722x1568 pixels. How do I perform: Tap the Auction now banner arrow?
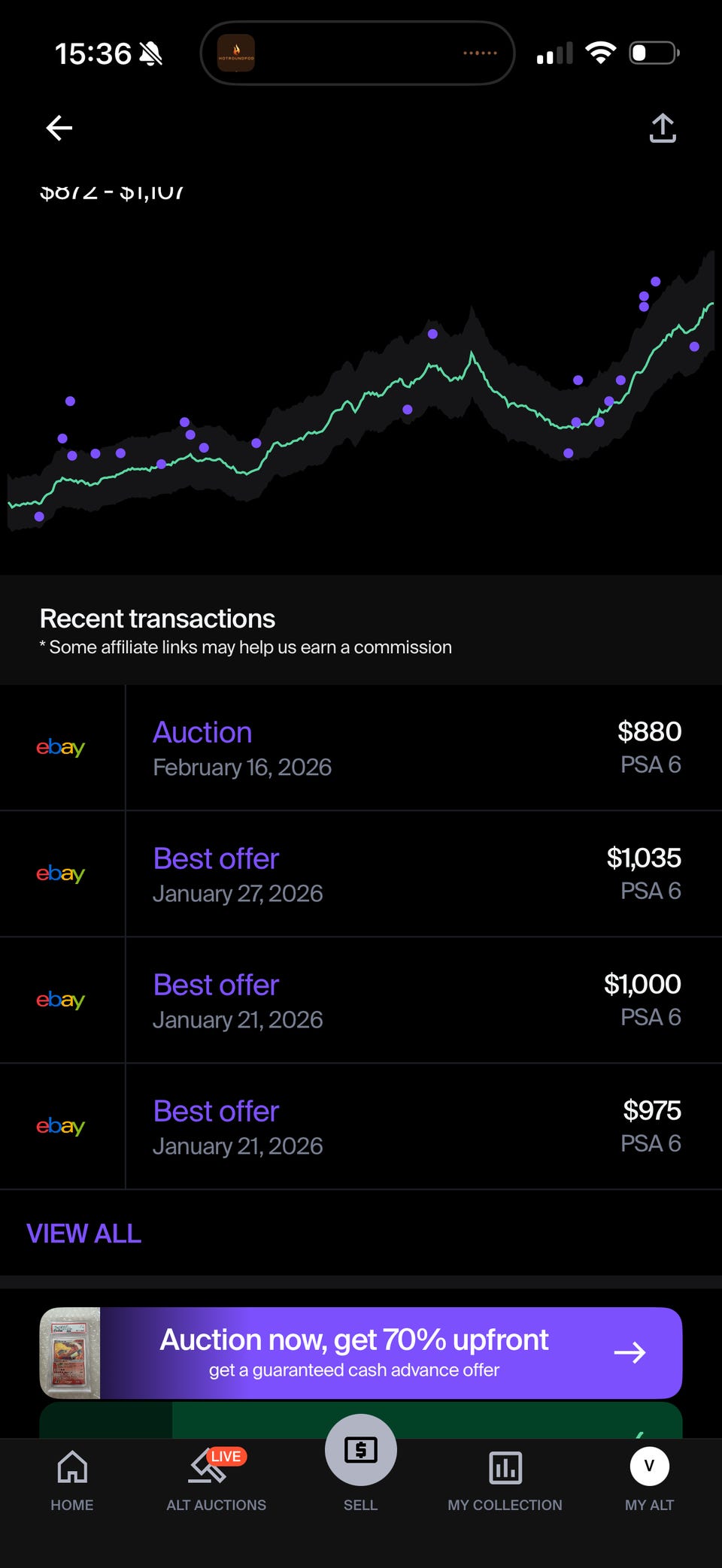[629, 1352]
